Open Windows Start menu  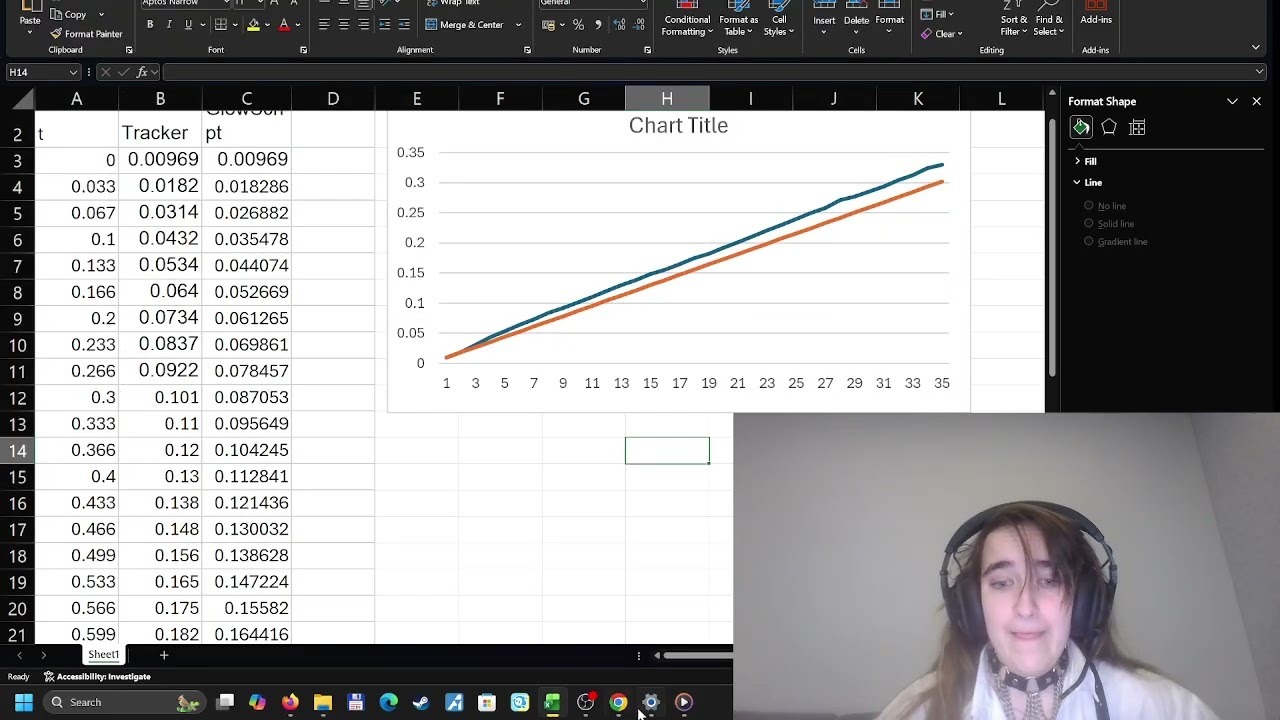point(24,702)
